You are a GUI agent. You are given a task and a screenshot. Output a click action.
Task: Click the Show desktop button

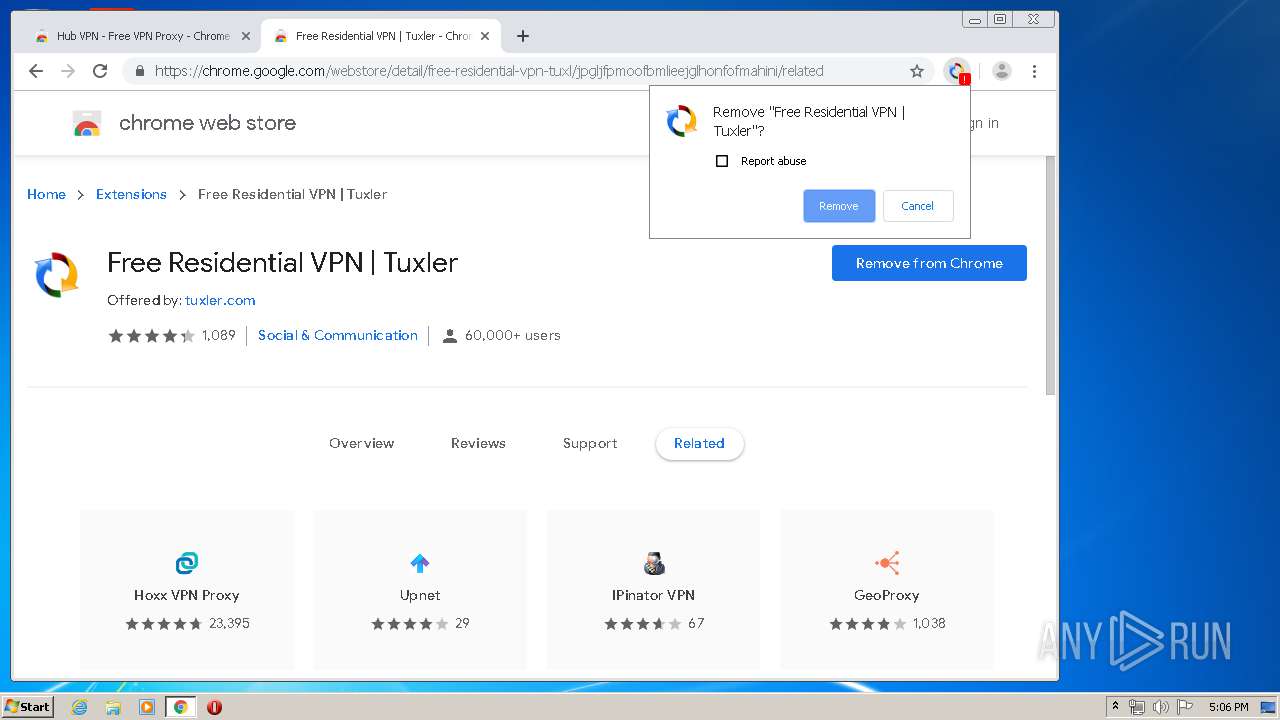1268,707
